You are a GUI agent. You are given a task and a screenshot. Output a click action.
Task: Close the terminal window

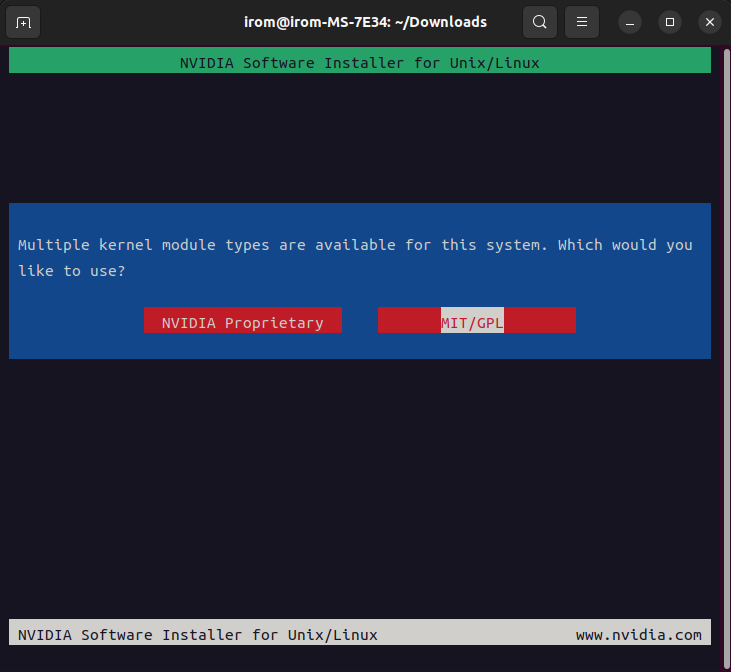pos(710,22)
